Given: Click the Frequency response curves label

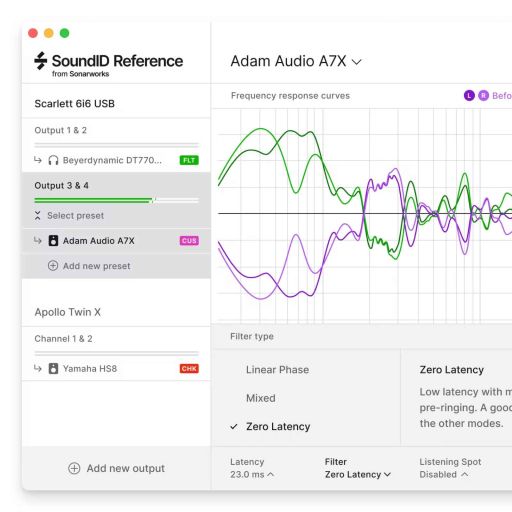Looking at the screenshot, I should [x=290, y=96].
